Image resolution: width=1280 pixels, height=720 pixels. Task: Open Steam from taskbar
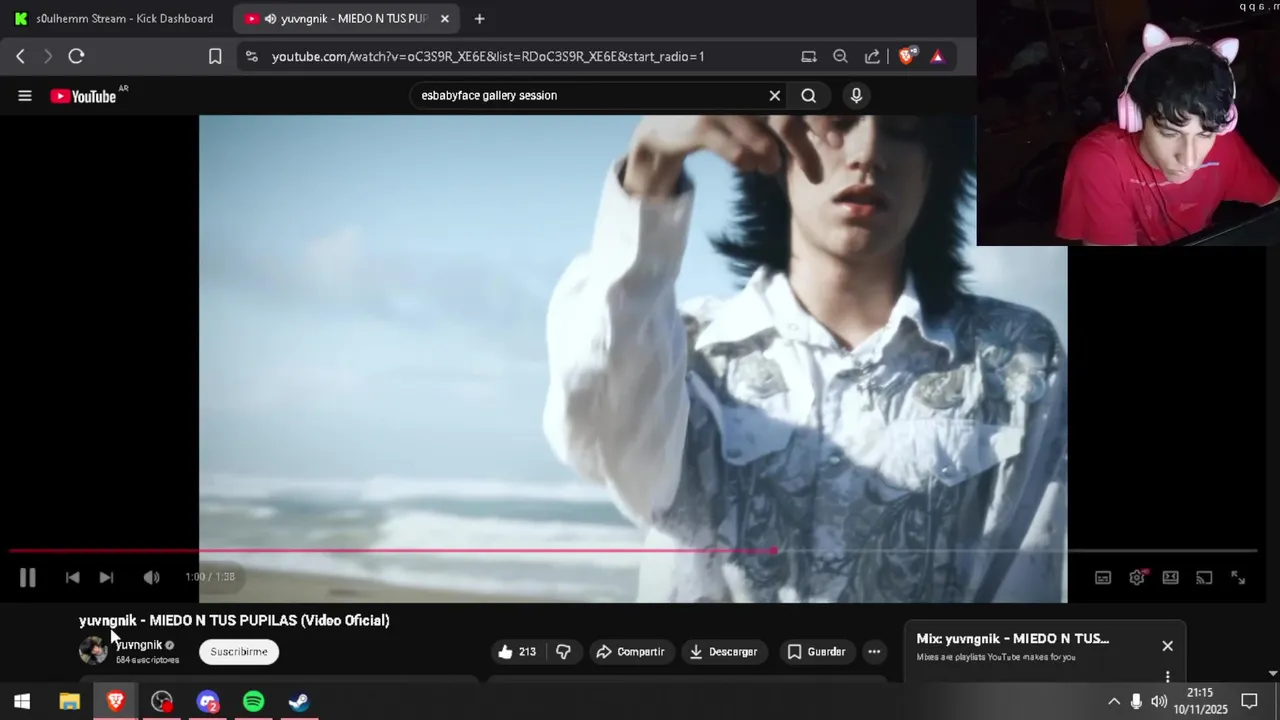coord(299,702)
